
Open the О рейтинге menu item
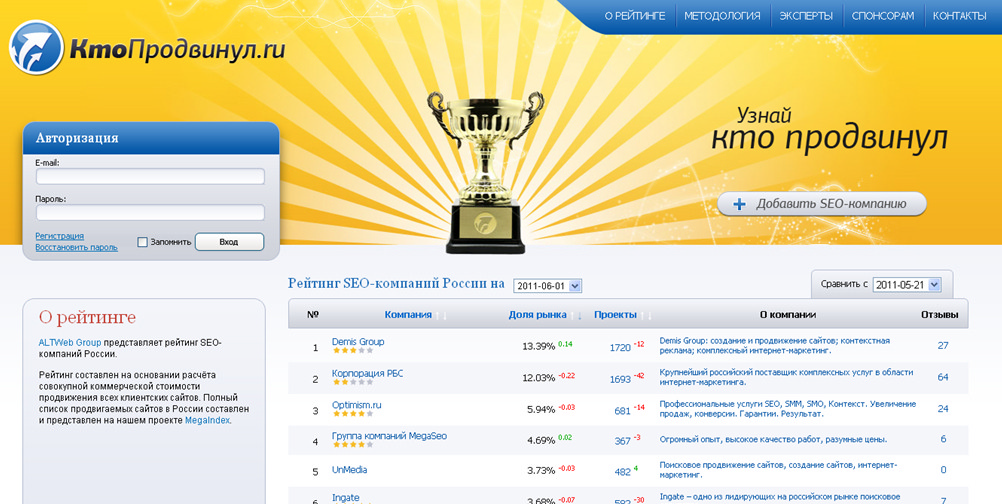tap(635, 16)
